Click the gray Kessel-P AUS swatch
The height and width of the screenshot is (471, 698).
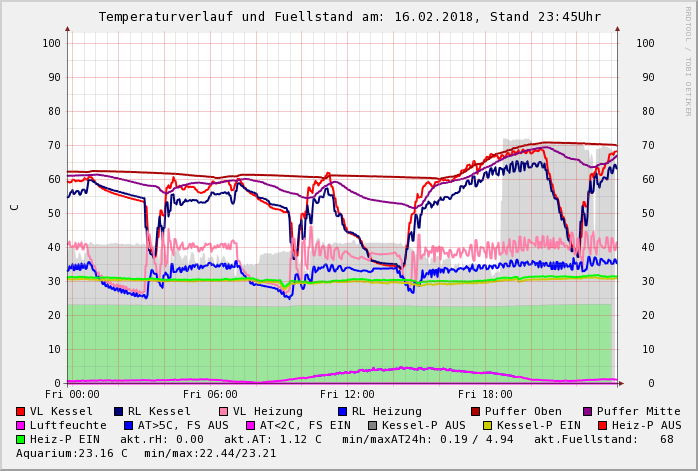click(x=373, y=425)
